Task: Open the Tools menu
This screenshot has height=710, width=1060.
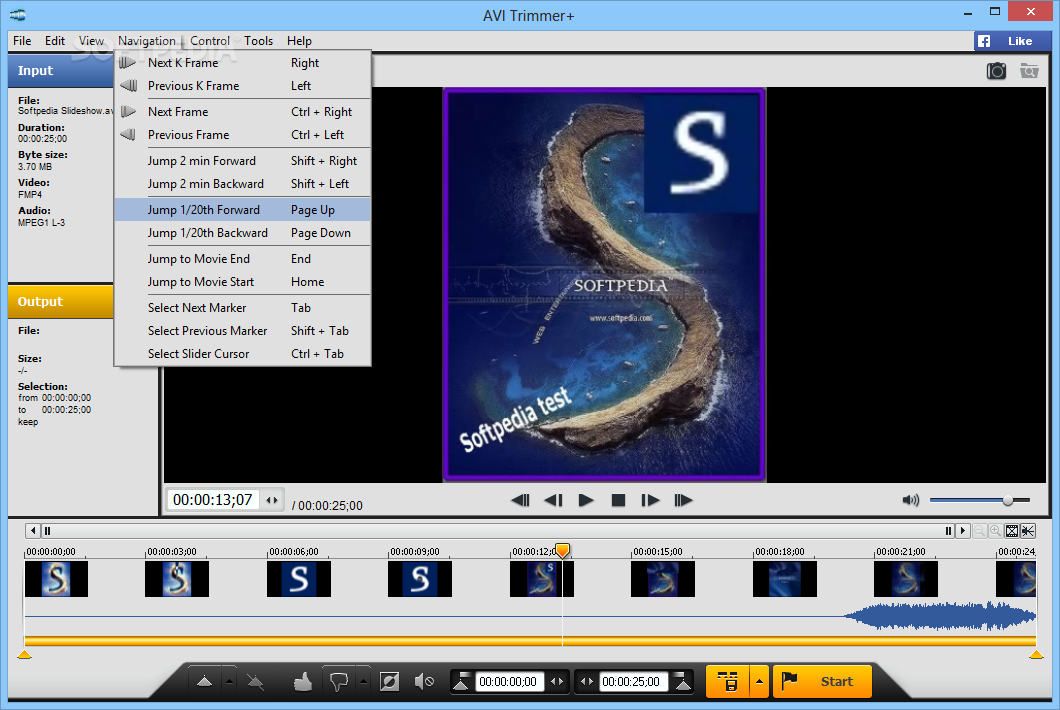Action: [x=259, y=41]
